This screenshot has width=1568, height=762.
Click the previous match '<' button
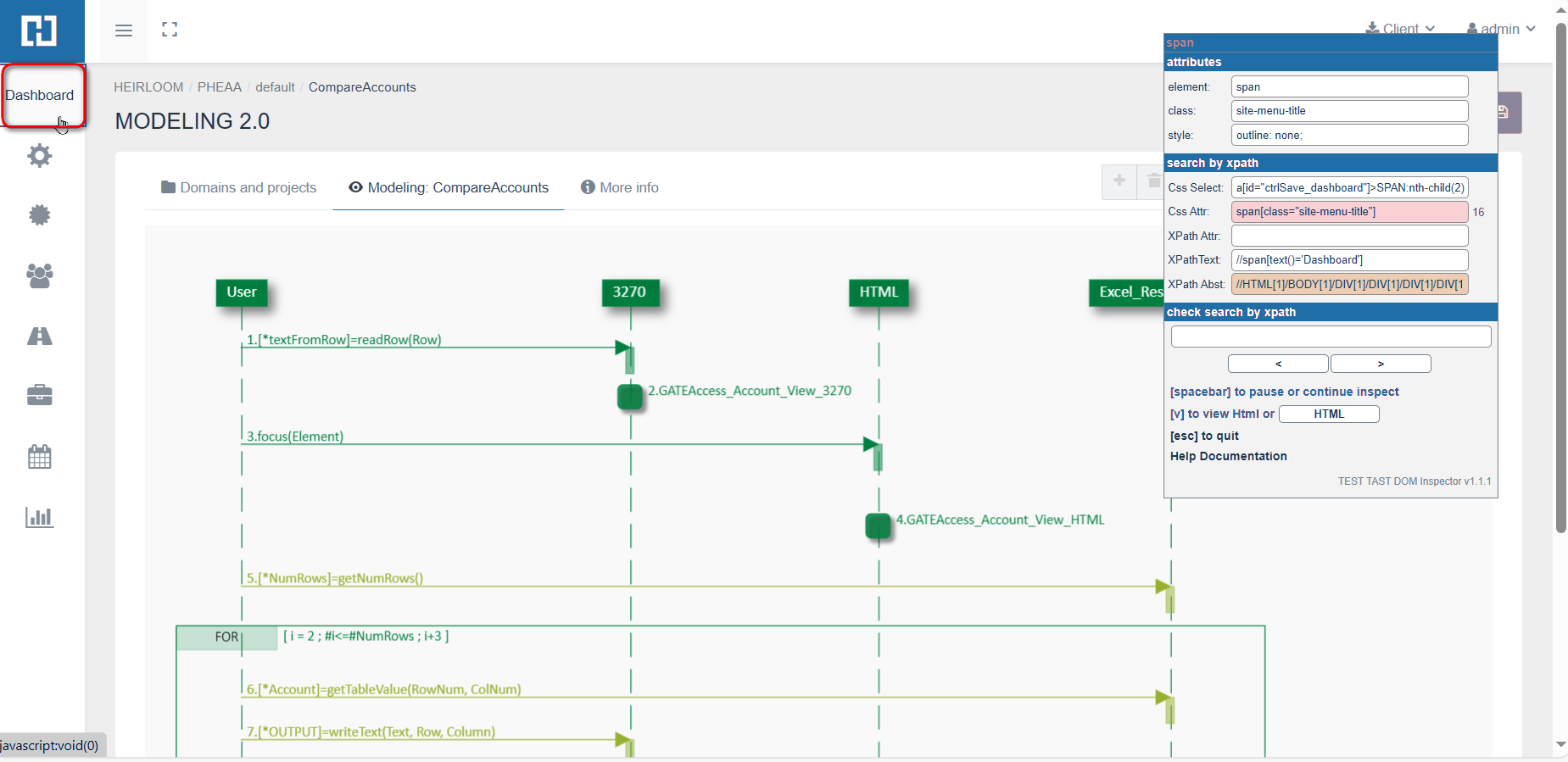[1278, 364]
